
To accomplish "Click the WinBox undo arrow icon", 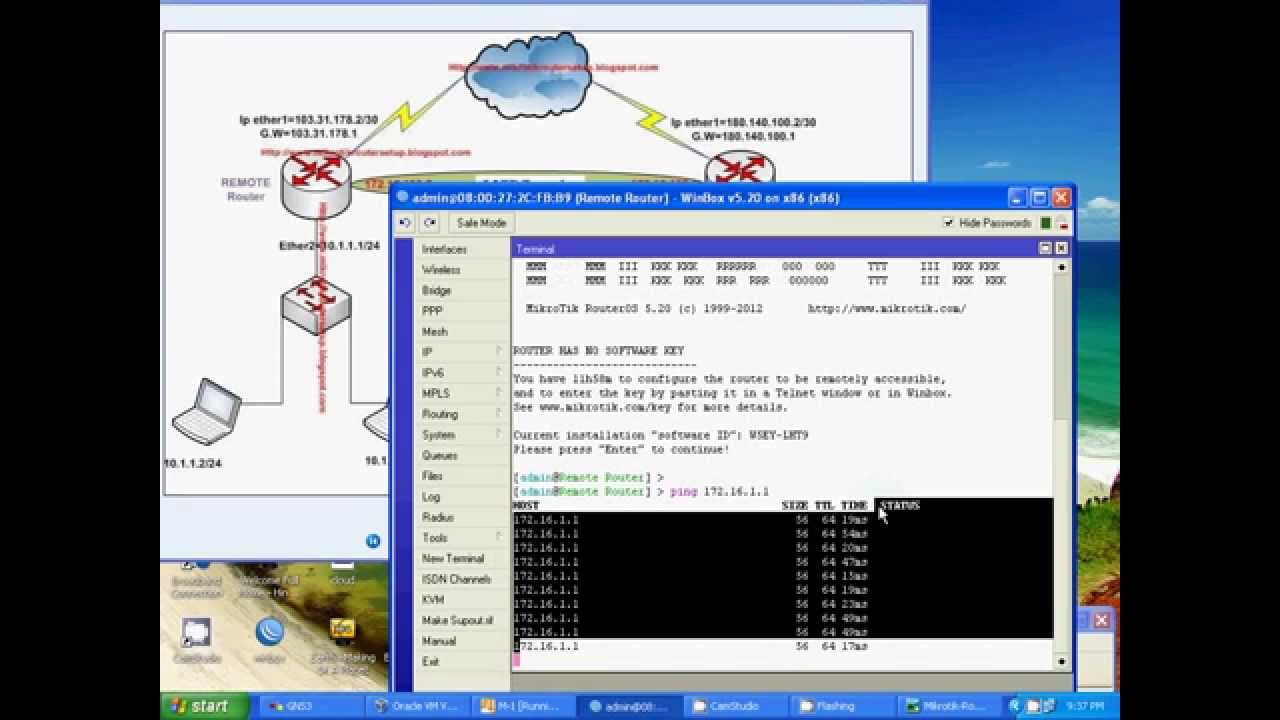I will click(405, 223).
